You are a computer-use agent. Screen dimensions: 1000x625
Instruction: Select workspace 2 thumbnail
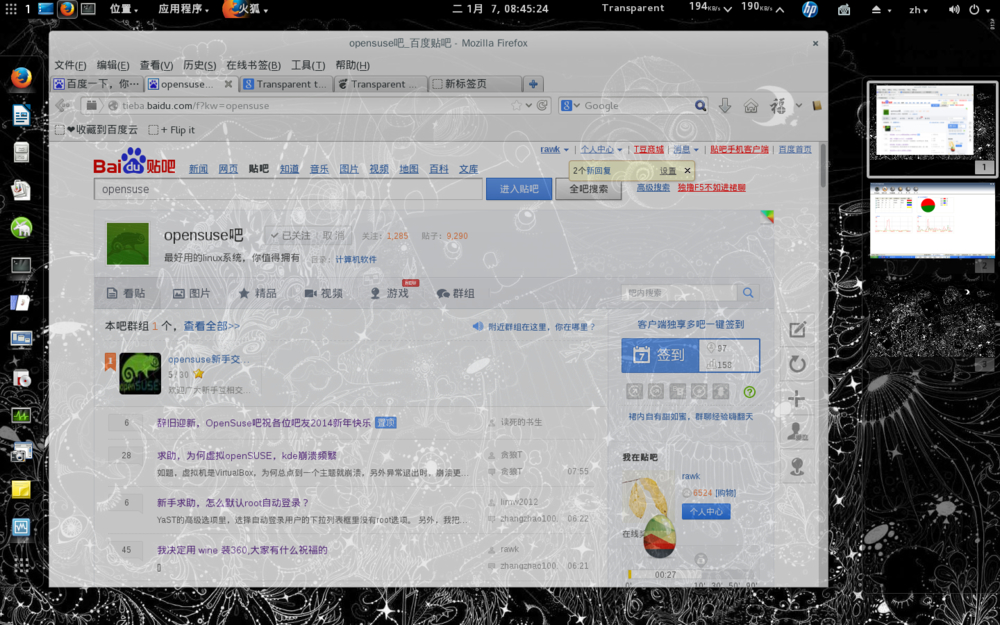(x=932, y=221)
